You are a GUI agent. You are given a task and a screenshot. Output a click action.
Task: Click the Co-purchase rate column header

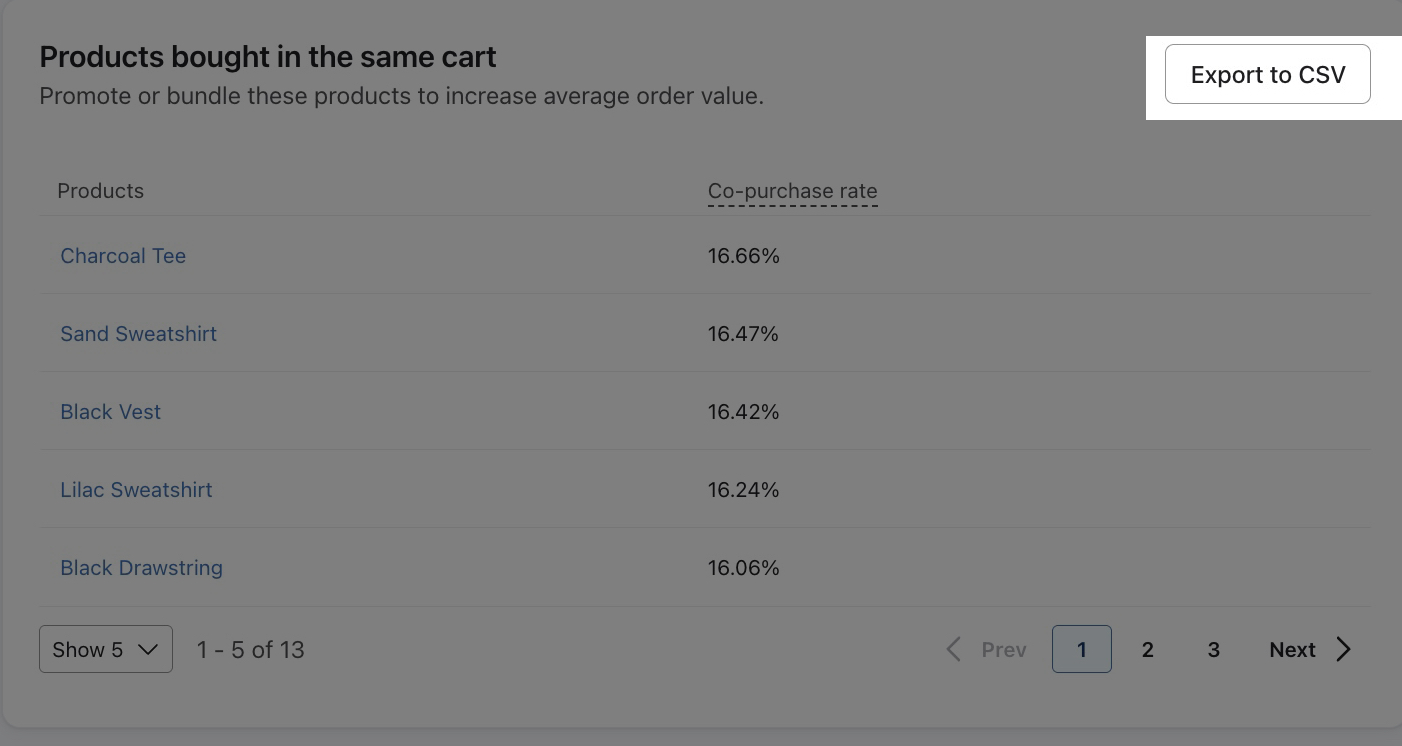click(792, 191)
